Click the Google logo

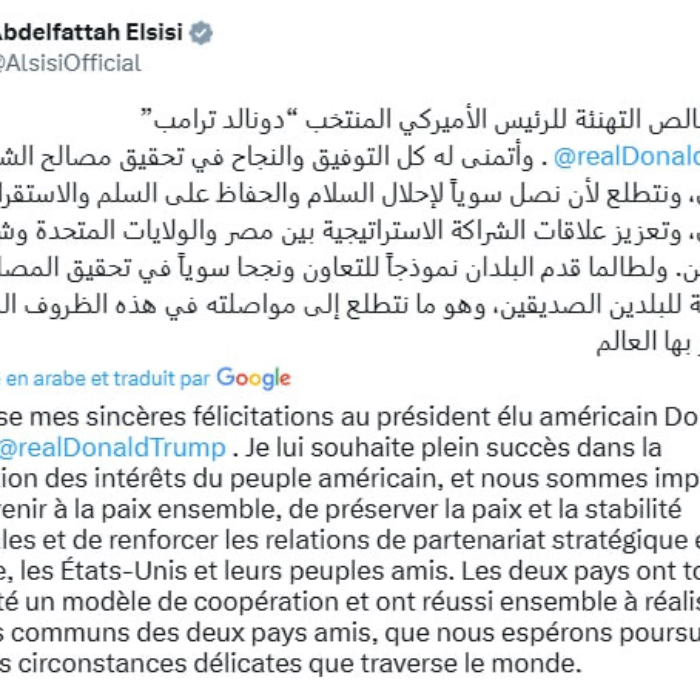pos(253,378)
